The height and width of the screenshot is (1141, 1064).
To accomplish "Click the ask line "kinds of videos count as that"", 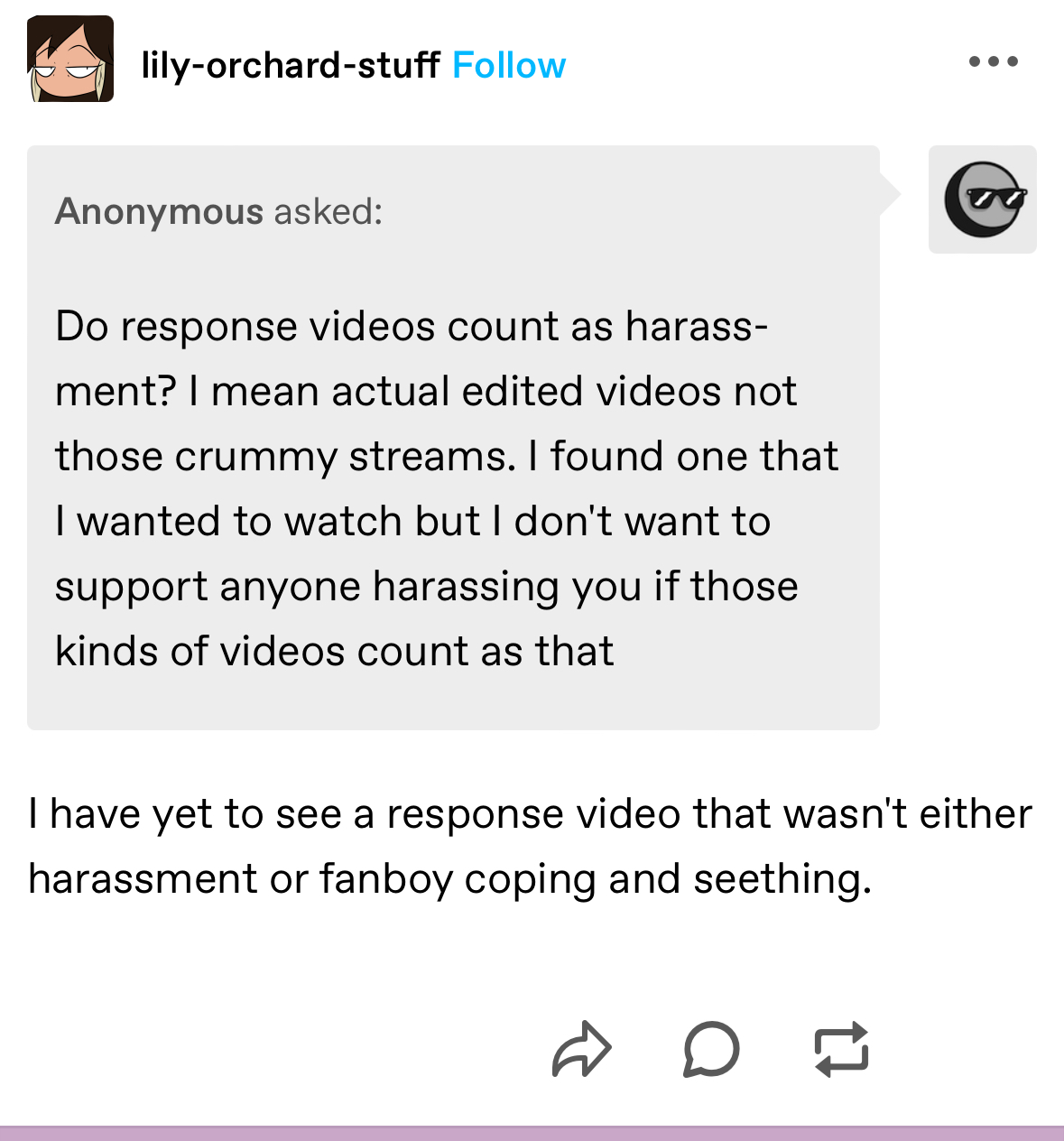I will pyautogui.click(x=334, y=652).
